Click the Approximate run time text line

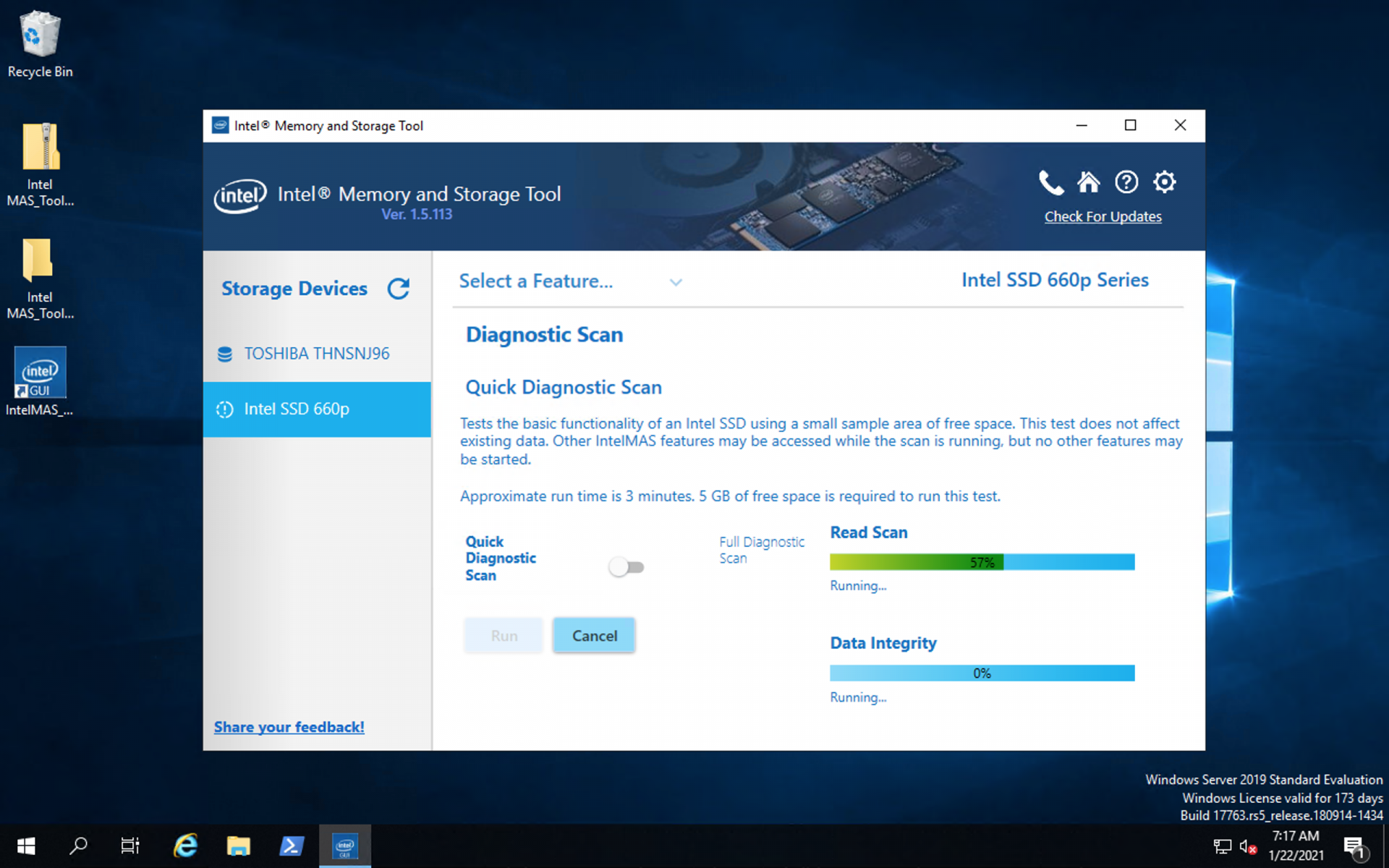[731, 496]
